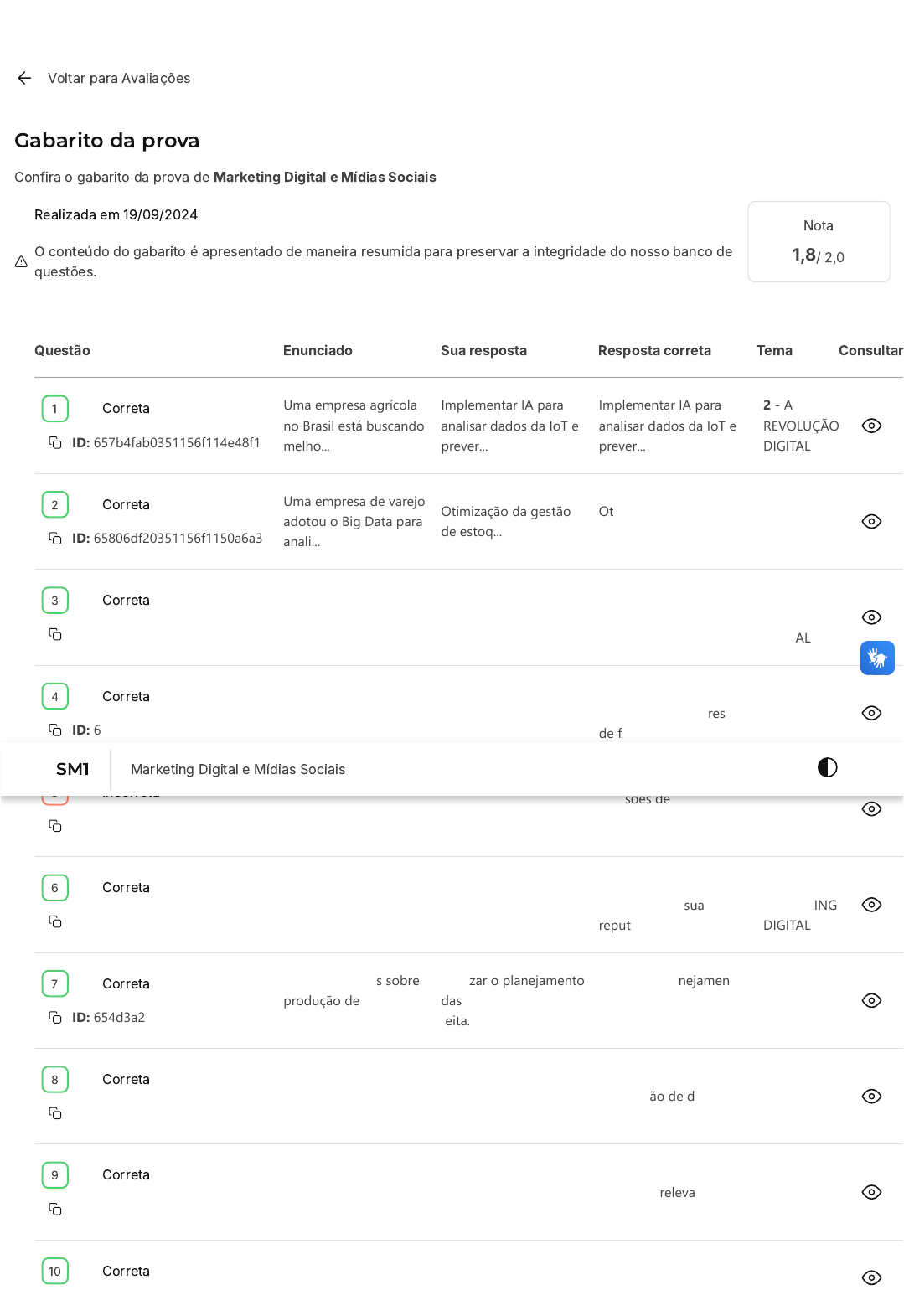Click Marketing Digital e Mídias Sociais header title
The height and width of the screenshot is (1316, 904).
click(238, 769)
